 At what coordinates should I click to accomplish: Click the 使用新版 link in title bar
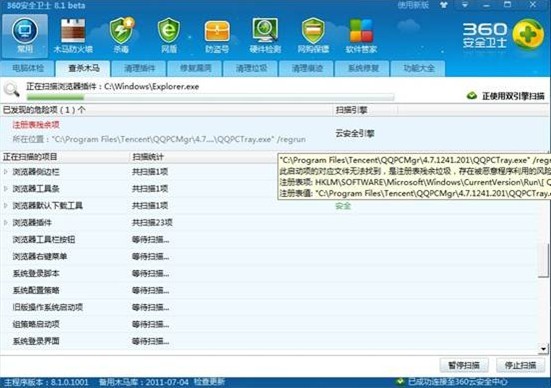pyautogui.click(x=413, y=5)
